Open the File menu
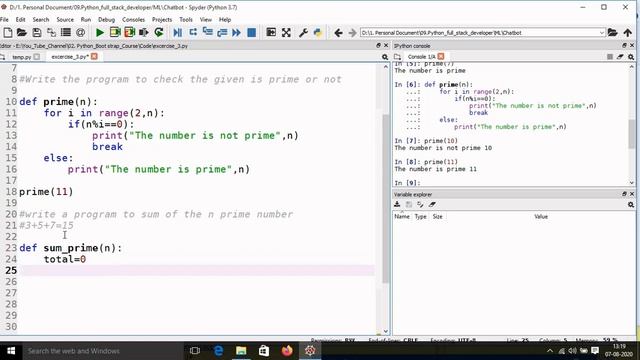 (x=4, y=20)
